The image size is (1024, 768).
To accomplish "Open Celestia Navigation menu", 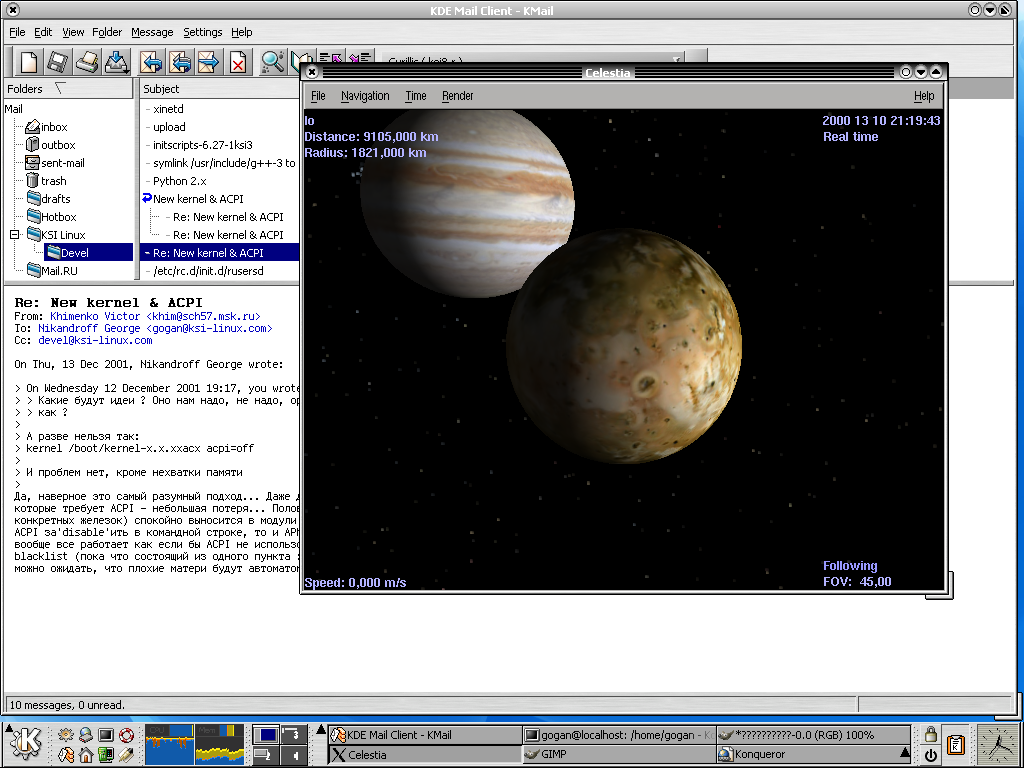I will click(x=365, y=96).
